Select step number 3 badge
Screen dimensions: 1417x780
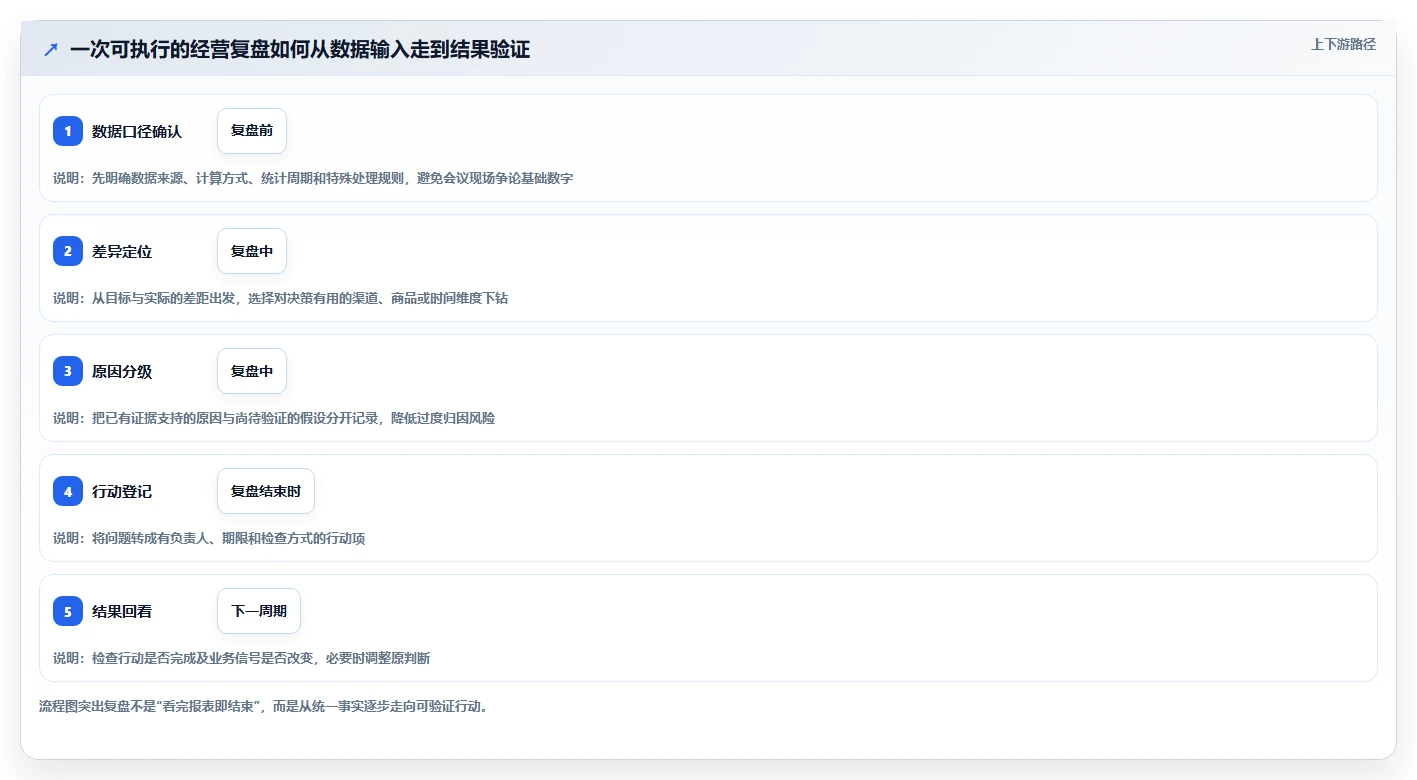tap(68, 371)
